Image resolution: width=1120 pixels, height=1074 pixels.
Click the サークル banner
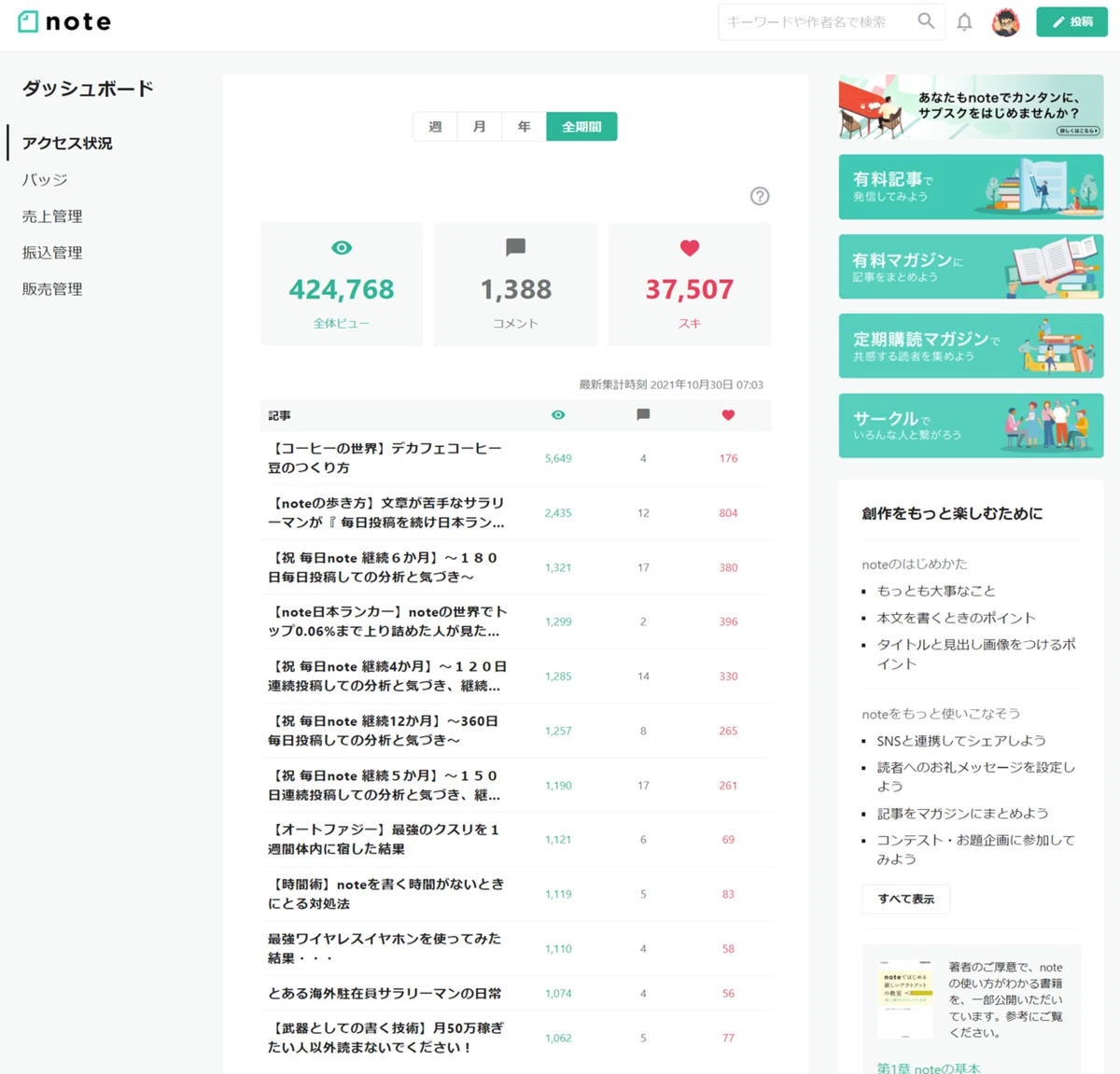click(x=971, y=425)
